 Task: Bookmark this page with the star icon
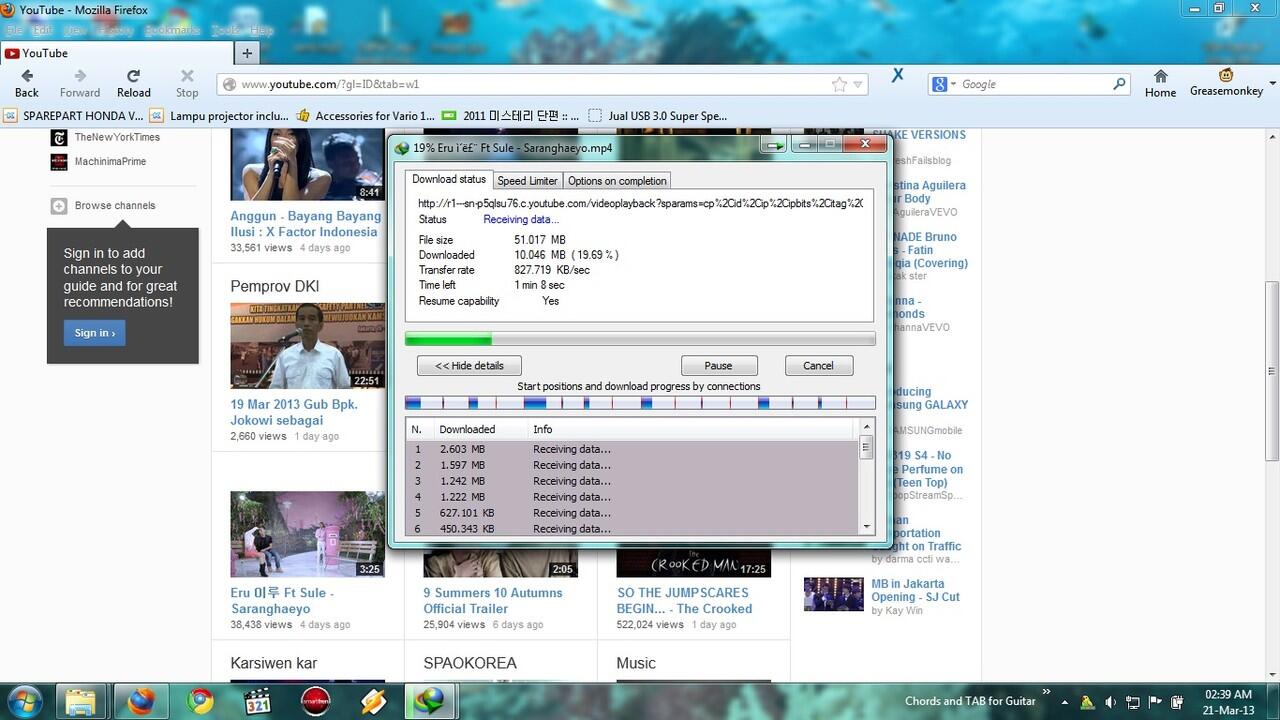coord(840,85)
